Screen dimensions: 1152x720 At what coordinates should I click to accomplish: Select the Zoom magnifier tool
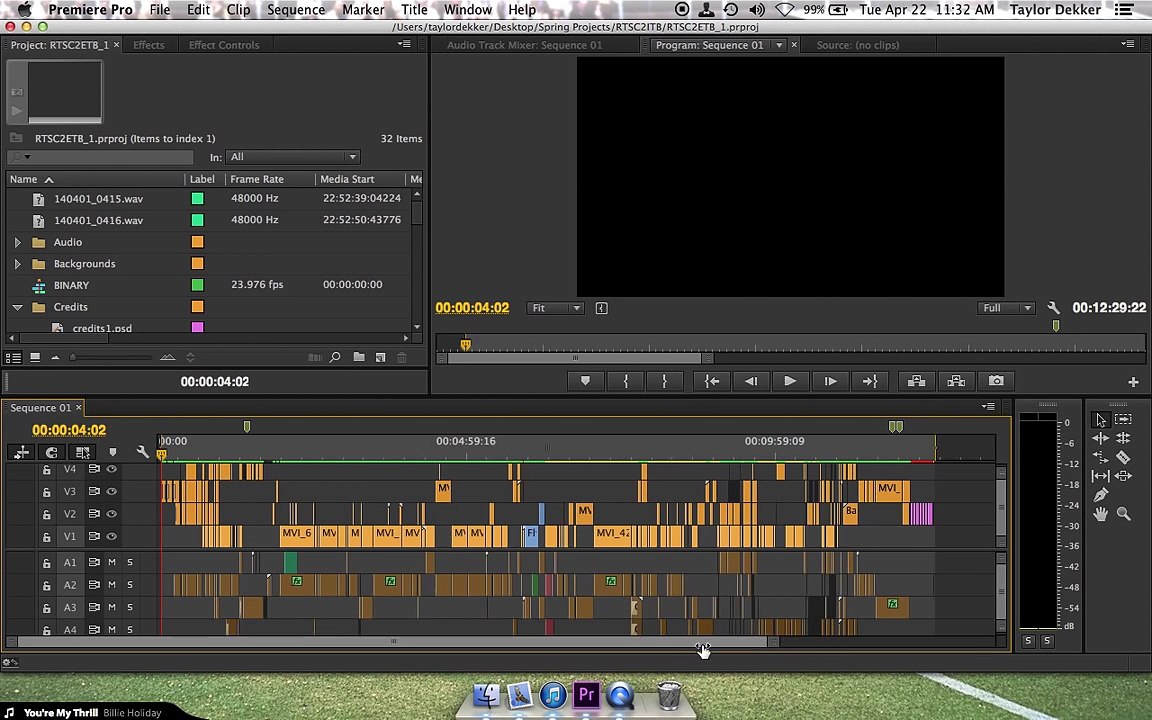tap(1123, 514)
